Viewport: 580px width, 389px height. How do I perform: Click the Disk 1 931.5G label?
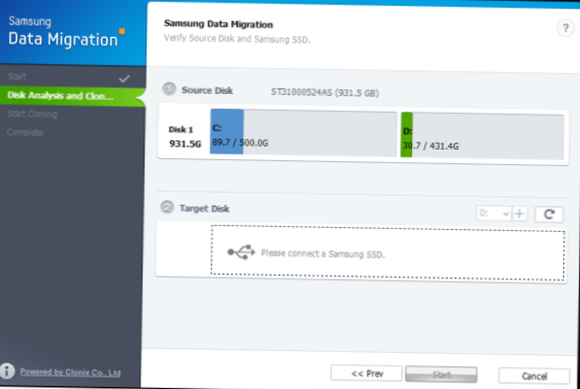(x=185, y=136)
